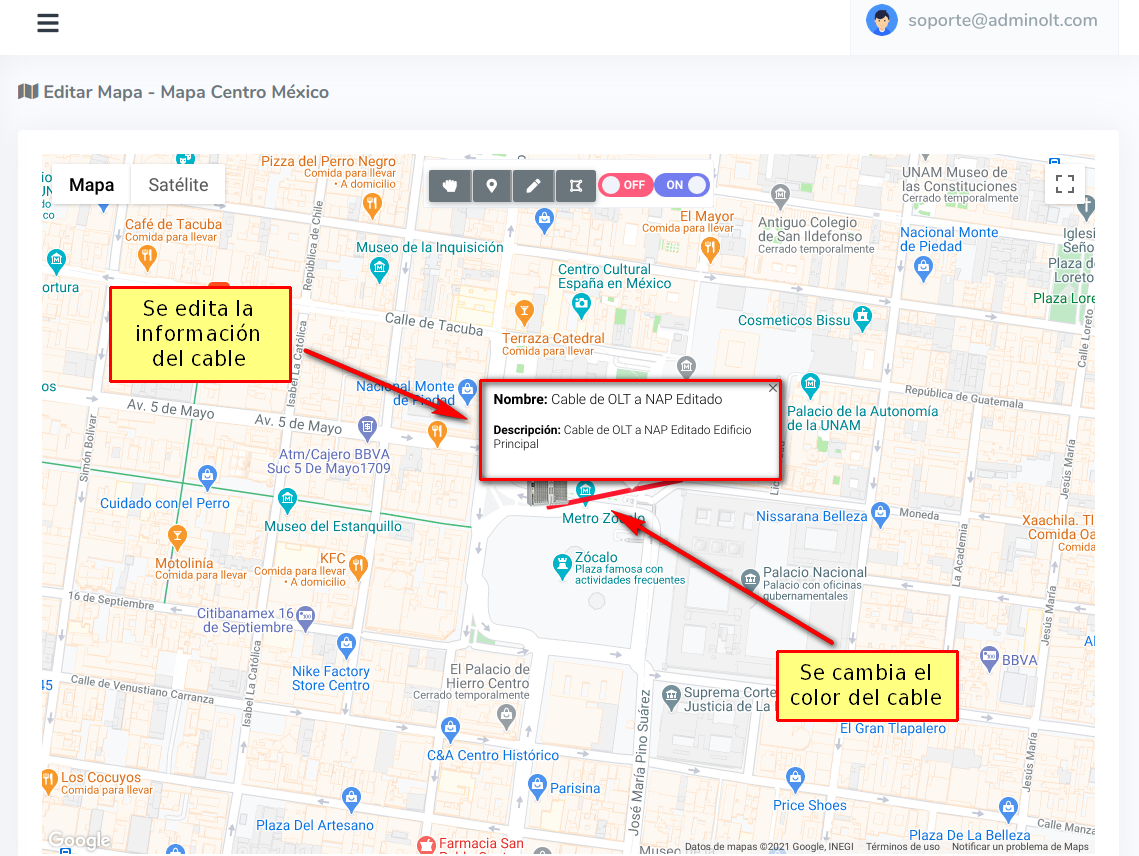Click the Zócalo plaza marker icon
Image resolution: width=1139 pixels, height=856 pixels.
562,566
